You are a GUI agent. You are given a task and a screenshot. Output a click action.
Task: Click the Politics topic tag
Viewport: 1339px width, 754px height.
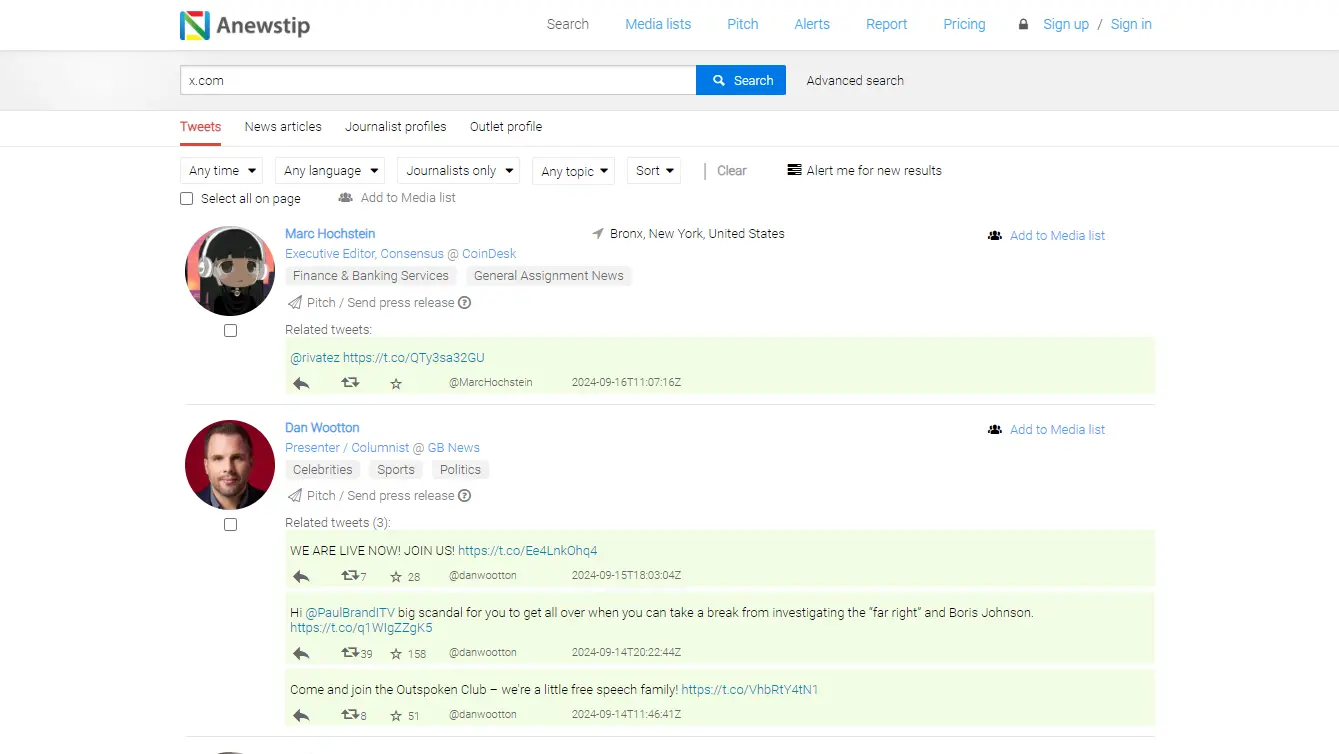[460, 469]
